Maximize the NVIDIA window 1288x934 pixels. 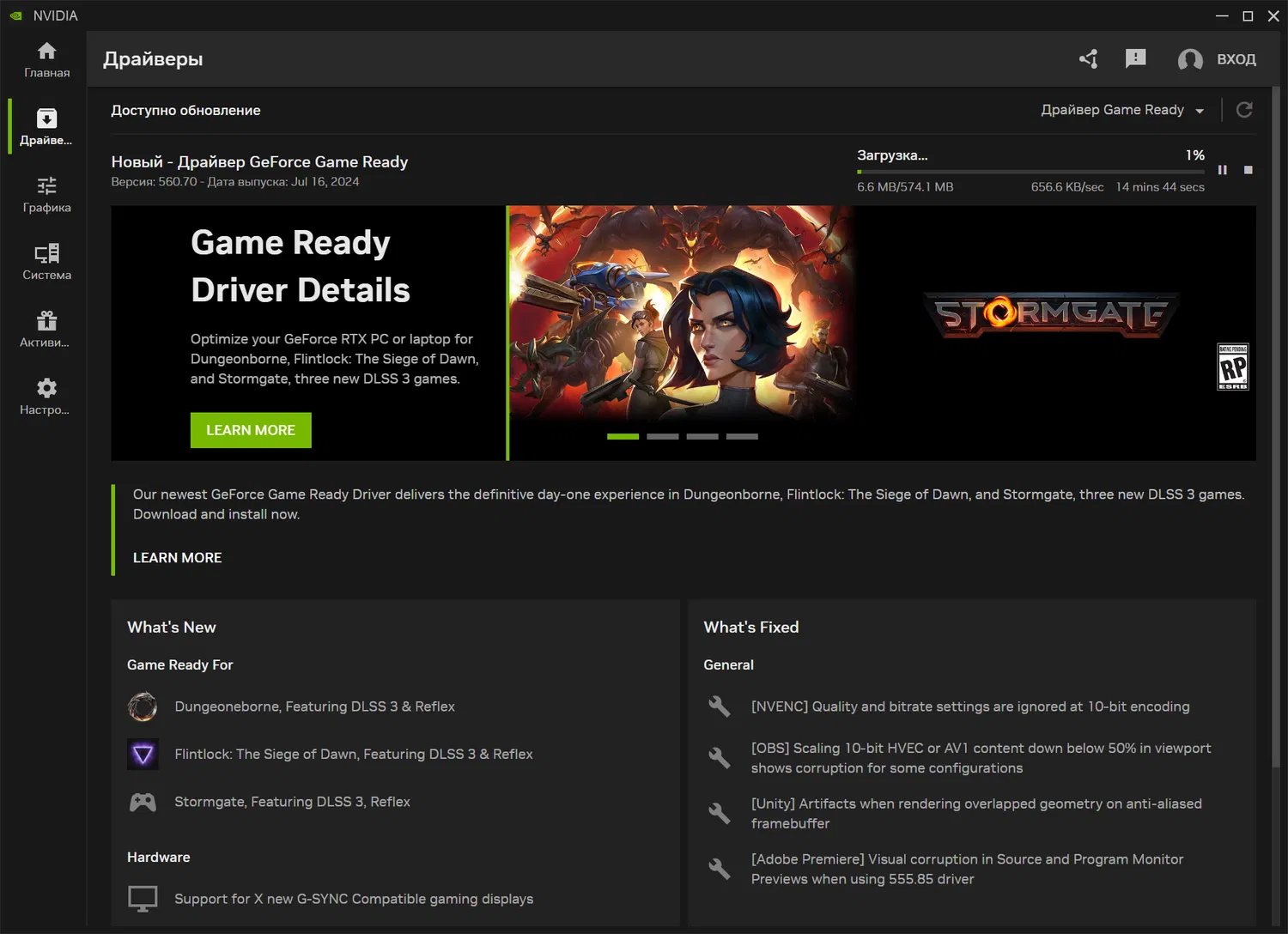pos(1248,15)
